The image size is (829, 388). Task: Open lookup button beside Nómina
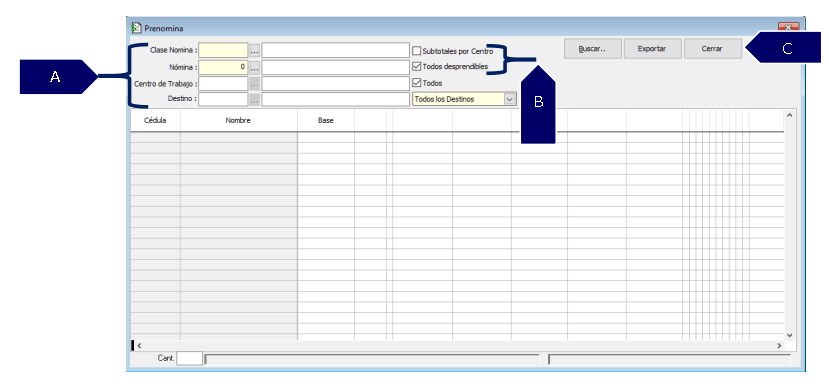[x=255, y=68]
